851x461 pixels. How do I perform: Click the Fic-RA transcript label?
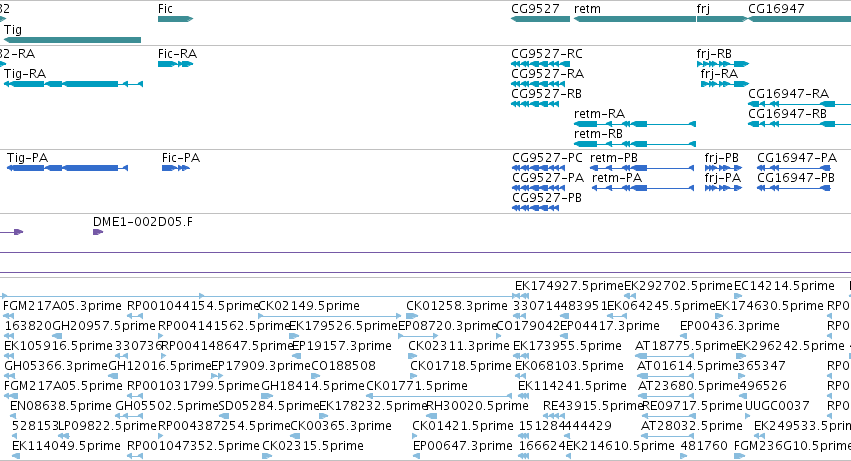(177, 54)
